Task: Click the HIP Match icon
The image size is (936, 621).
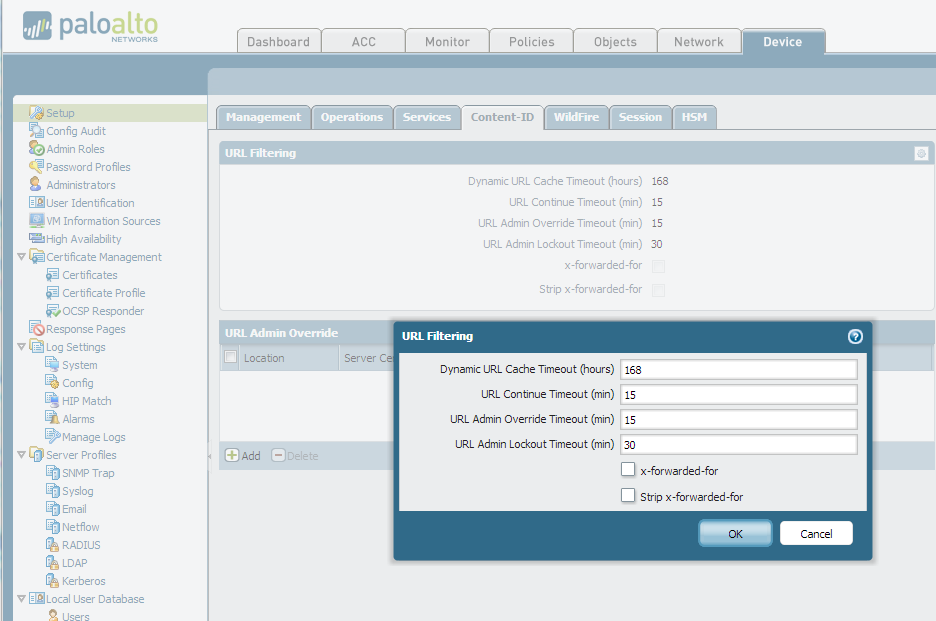Action: [53, 400]
